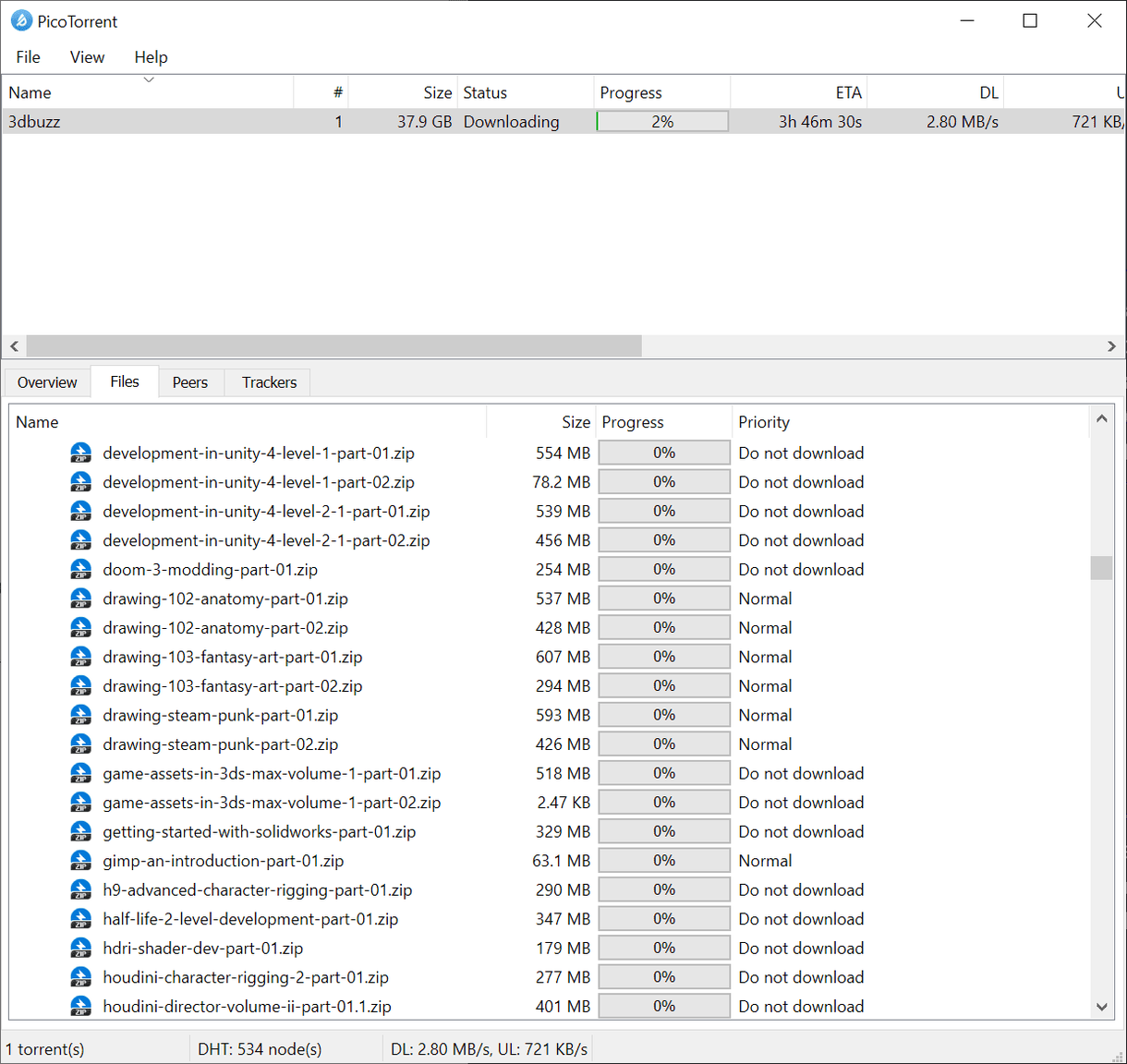Click zip icon of drawing-102-anatomy-part-02.zip
The image size is (1127, 1064).
(81, 627)
